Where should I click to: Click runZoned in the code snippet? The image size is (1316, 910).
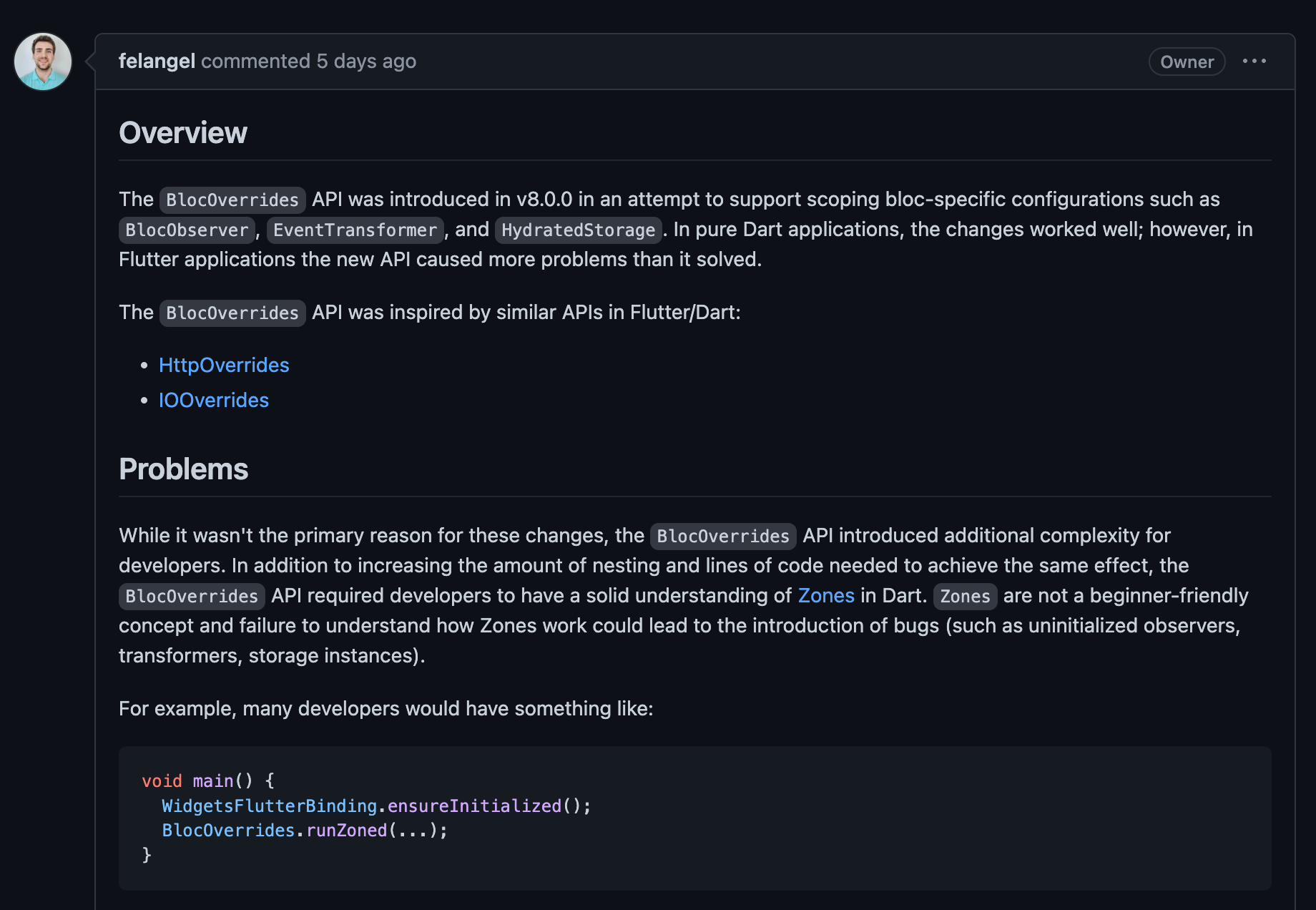pyautogui.click(x=347, y=831)
